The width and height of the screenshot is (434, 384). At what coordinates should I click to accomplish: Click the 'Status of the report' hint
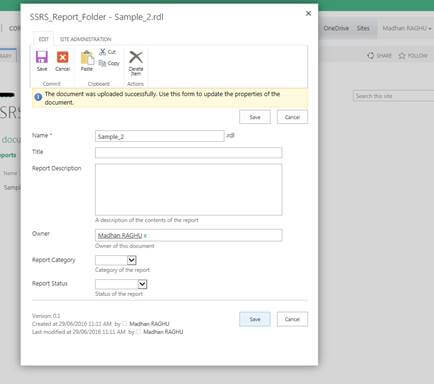pyautogui.click(x=119, y=294)
